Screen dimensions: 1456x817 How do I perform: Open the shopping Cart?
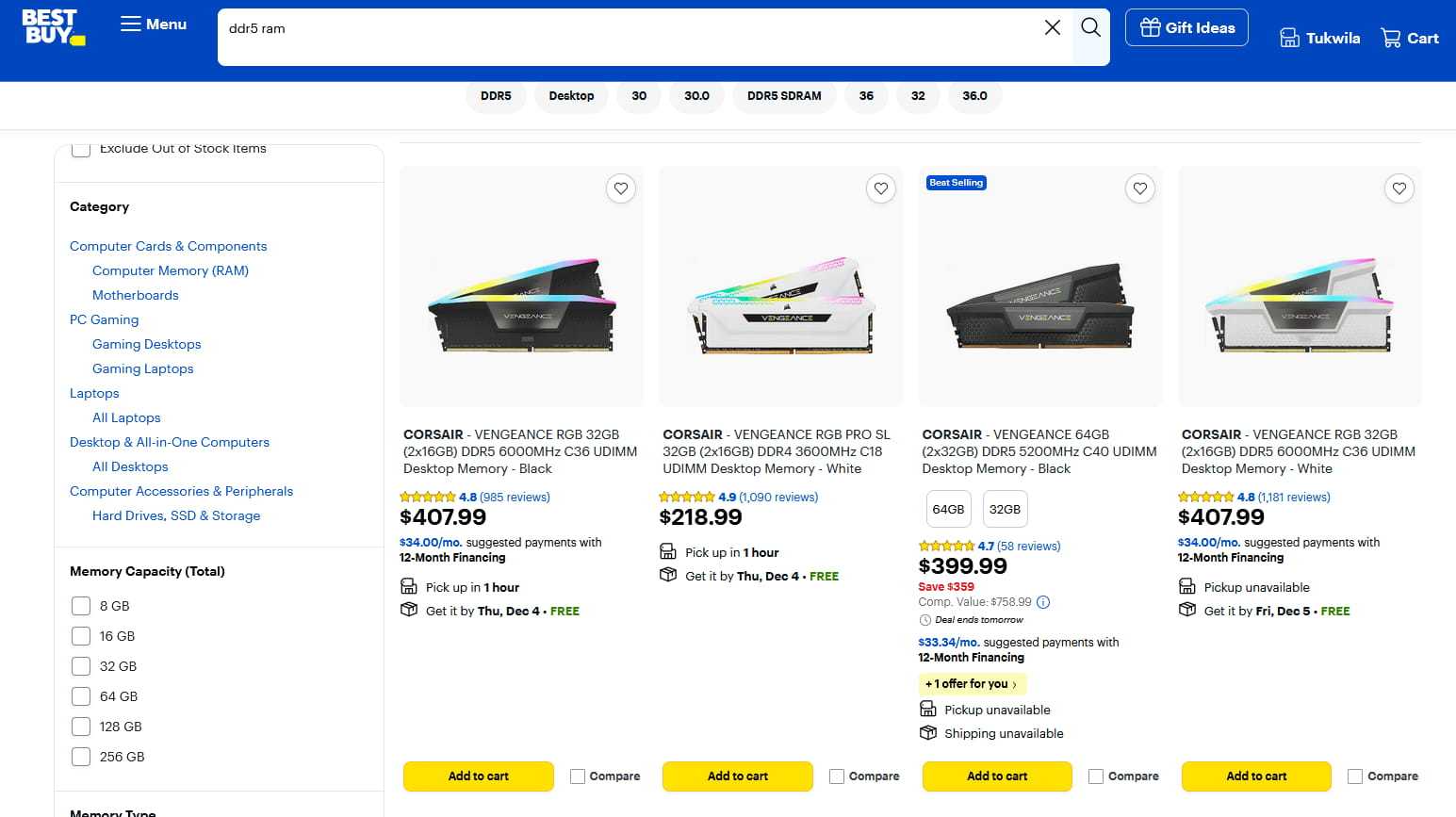pyautogui.click(x=1409, y=39)
